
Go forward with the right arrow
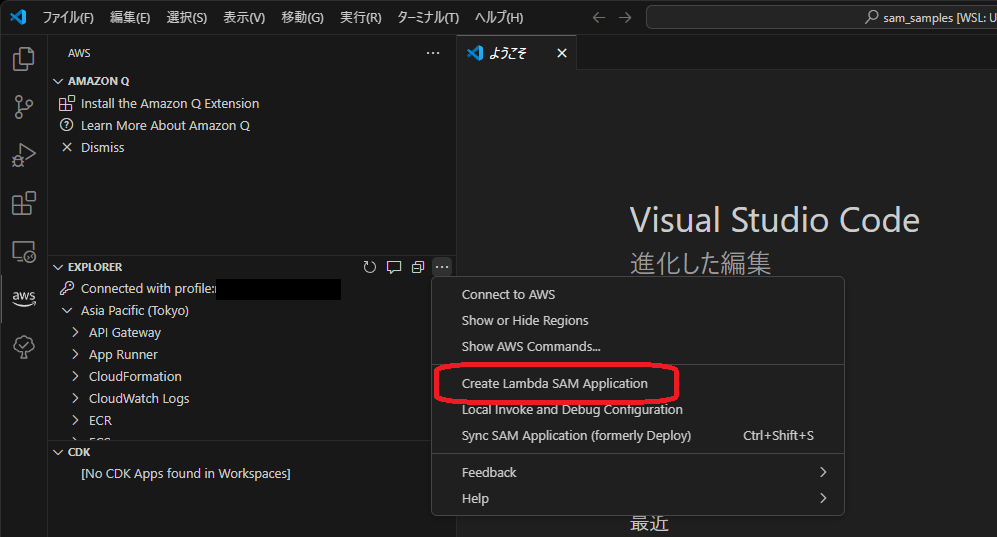625,17
